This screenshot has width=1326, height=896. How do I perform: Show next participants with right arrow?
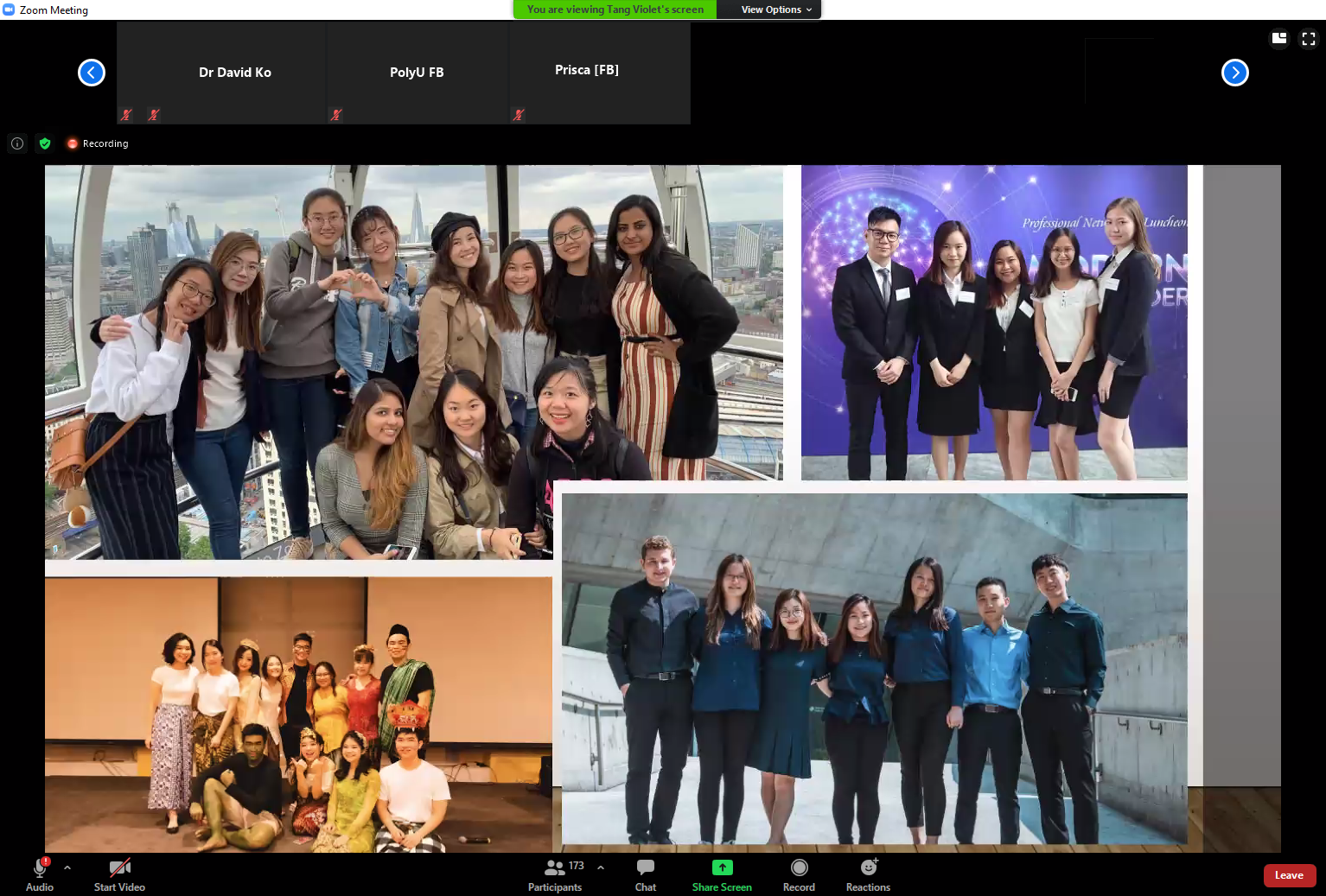[x=1234, y=73]
